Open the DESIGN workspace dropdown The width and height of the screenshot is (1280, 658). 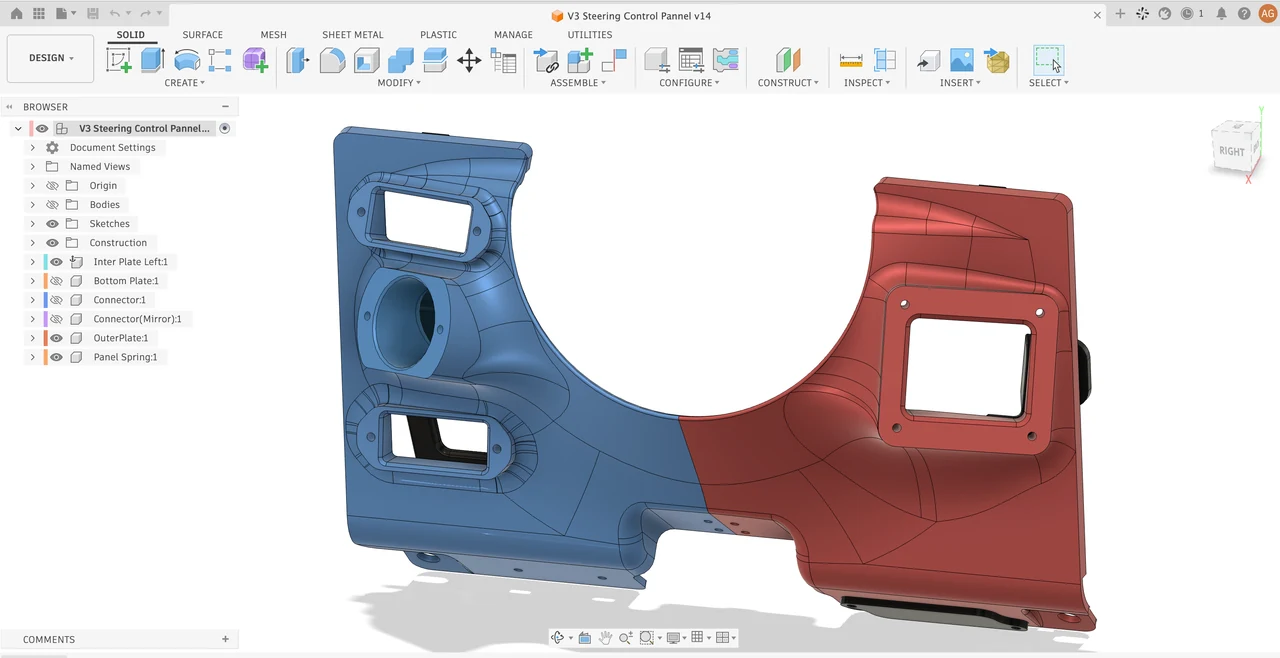click(50, 58)
